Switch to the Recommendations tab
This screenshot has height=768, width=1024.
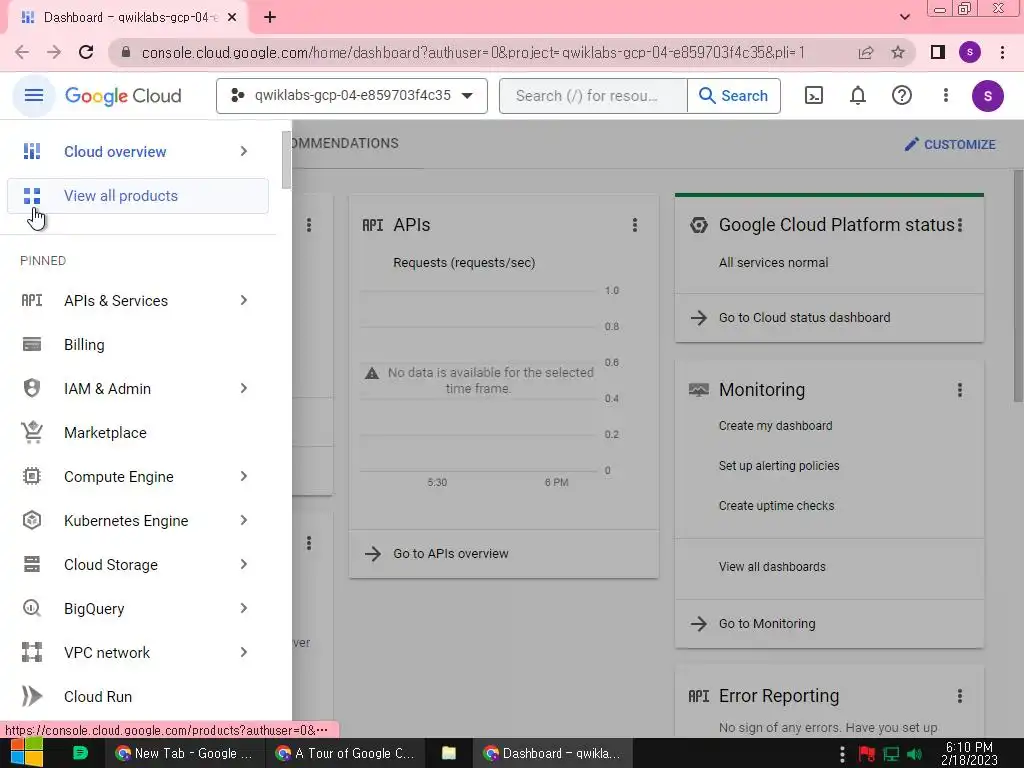click(345, 143)
